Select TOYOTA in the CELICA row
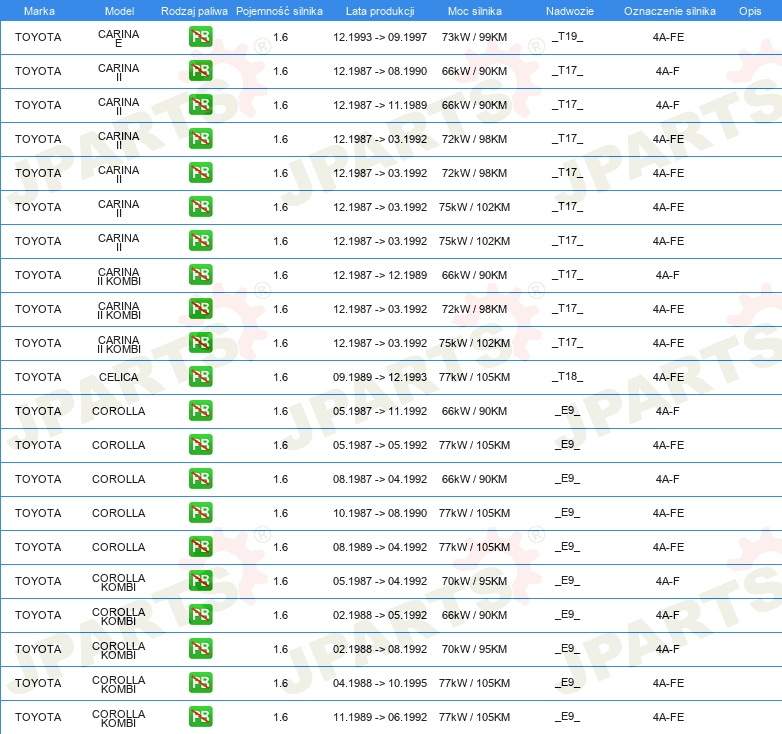This screenshot has width=782, height=734. coord(38,377)
